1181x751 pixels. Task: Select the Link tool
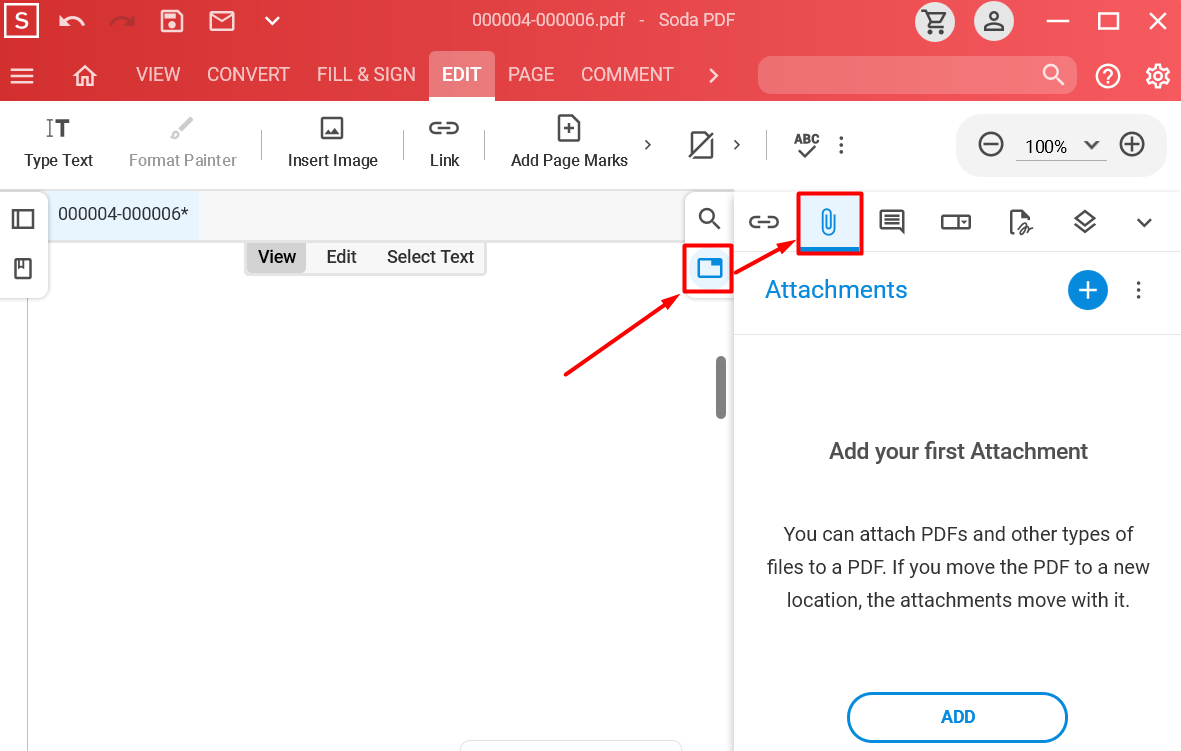coord(443,143)
